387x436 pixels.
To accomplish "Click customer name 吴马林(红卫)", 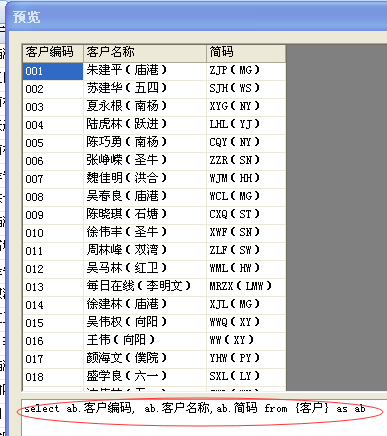I will click(145, 269).
